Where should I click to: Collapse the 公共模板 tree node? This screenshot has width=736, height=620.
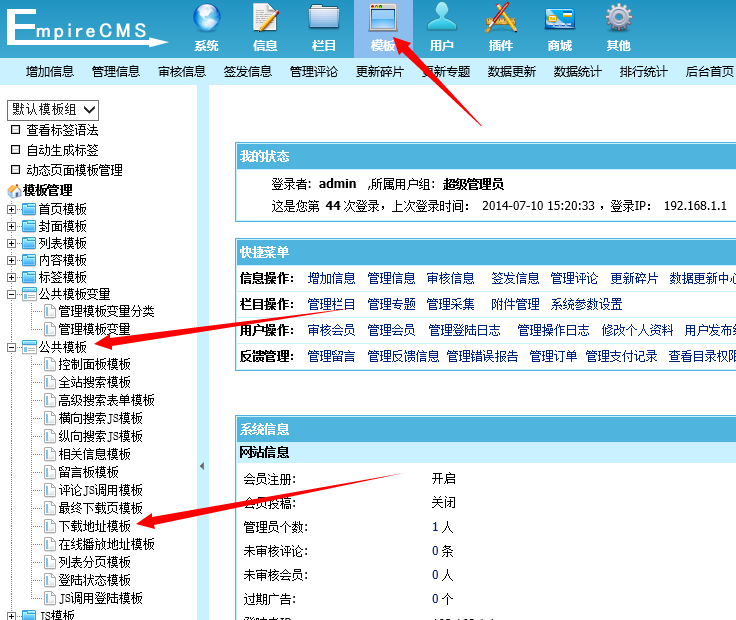coord(12,347)
